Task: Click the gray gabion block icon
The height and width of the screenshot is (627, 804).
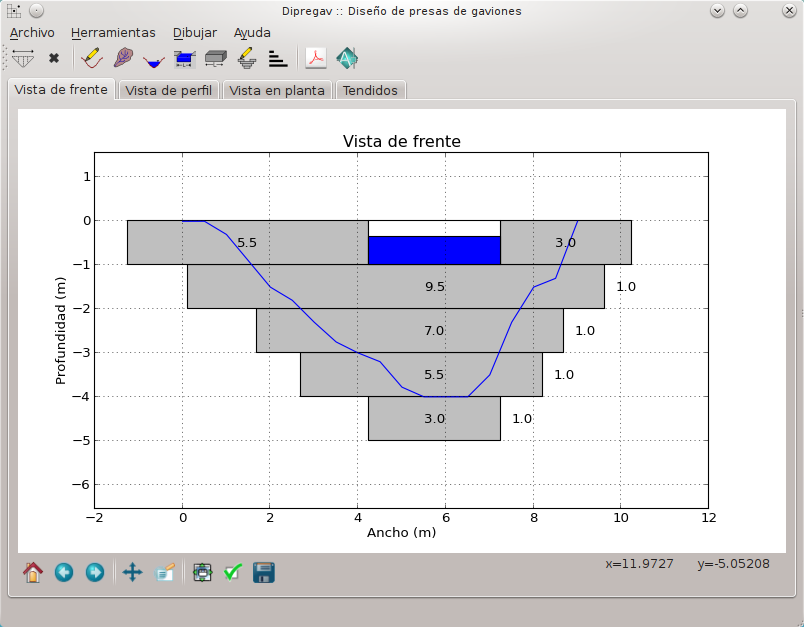Action: (216, 58)
